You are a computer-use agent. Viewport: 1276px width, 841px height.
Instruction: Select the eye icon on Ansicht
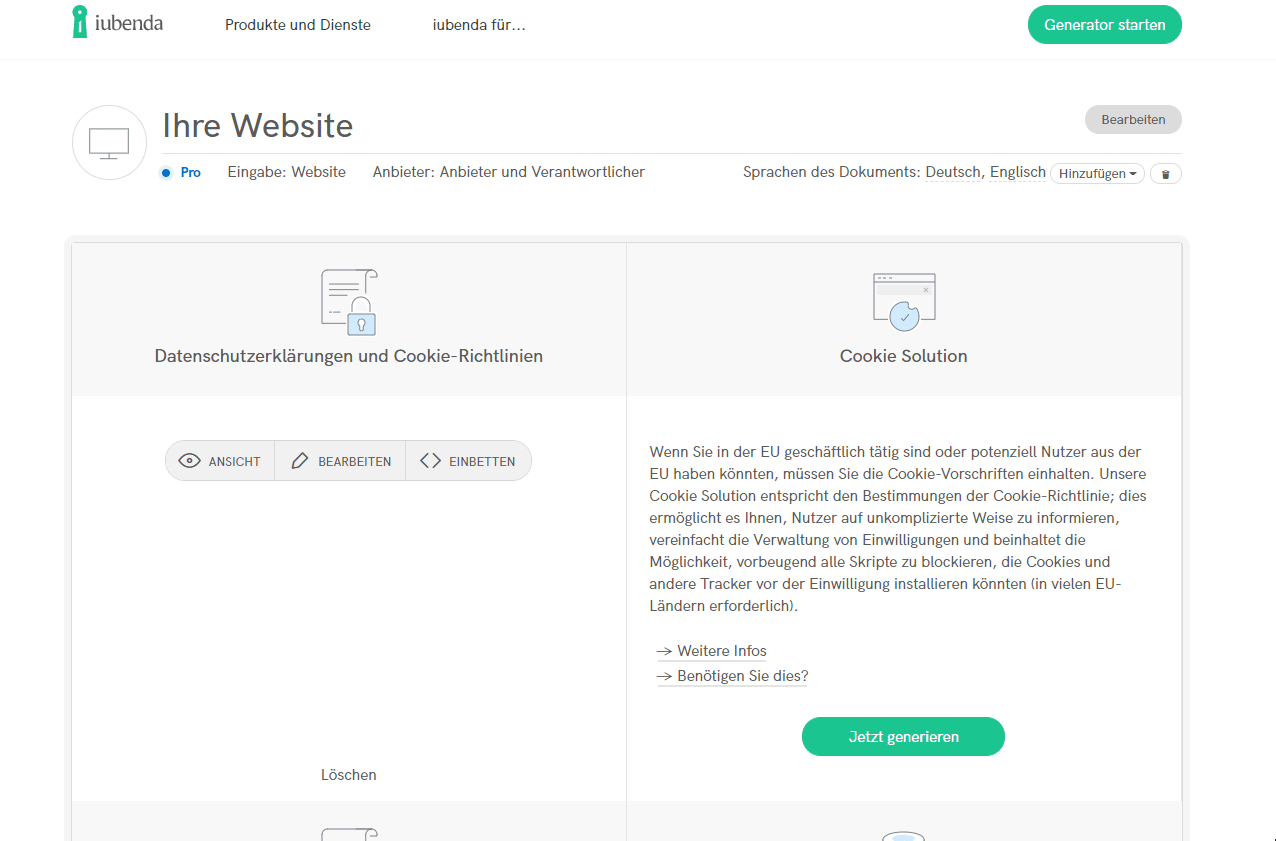click(x=189, y=460)
